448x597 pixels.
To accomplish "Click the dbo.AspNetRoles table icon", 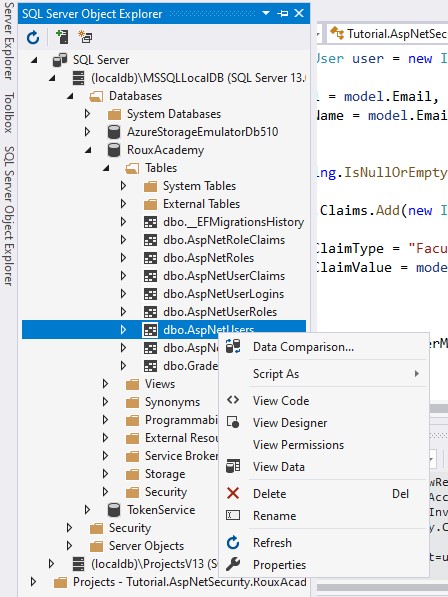I will (150, 258).
